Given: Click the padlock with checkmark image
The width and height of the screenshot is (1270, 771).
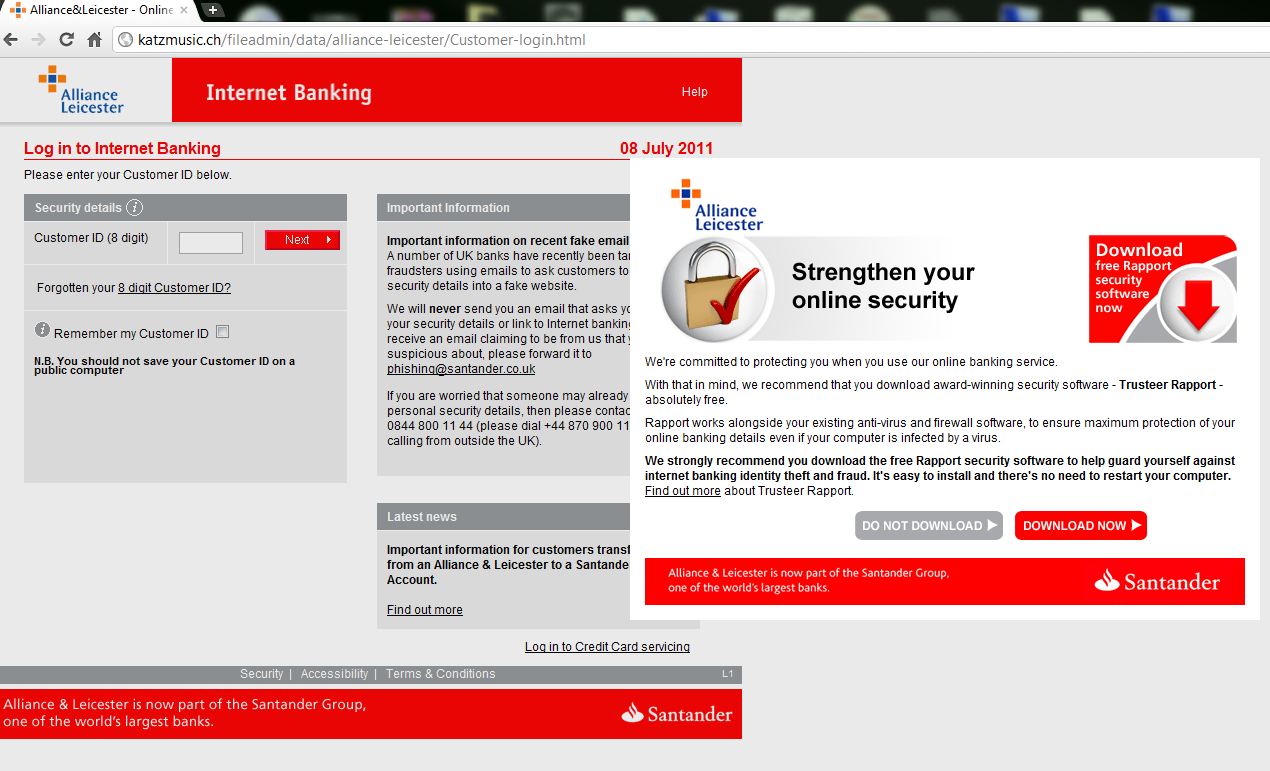Looking at the screenshot, I should click(x=714, y=290).
